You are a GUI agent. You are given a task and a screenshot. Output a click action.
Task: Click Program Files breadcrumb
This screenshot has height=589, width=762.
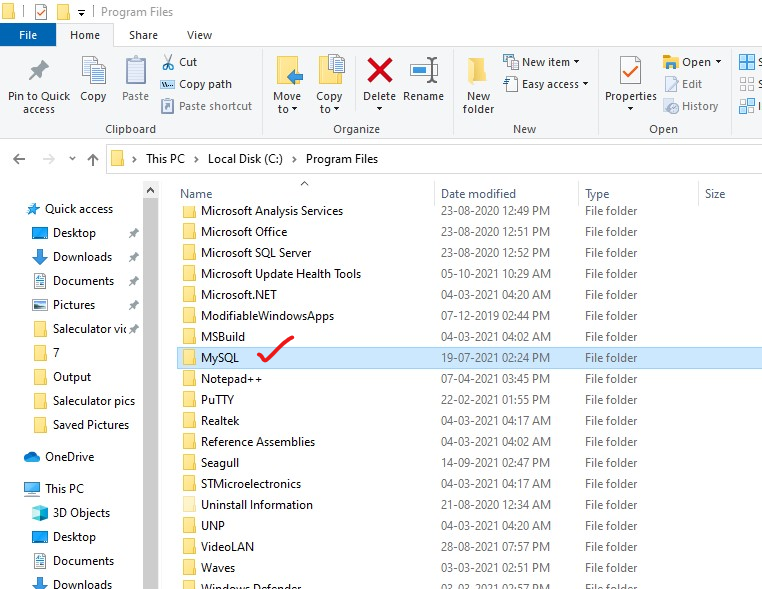342,159
